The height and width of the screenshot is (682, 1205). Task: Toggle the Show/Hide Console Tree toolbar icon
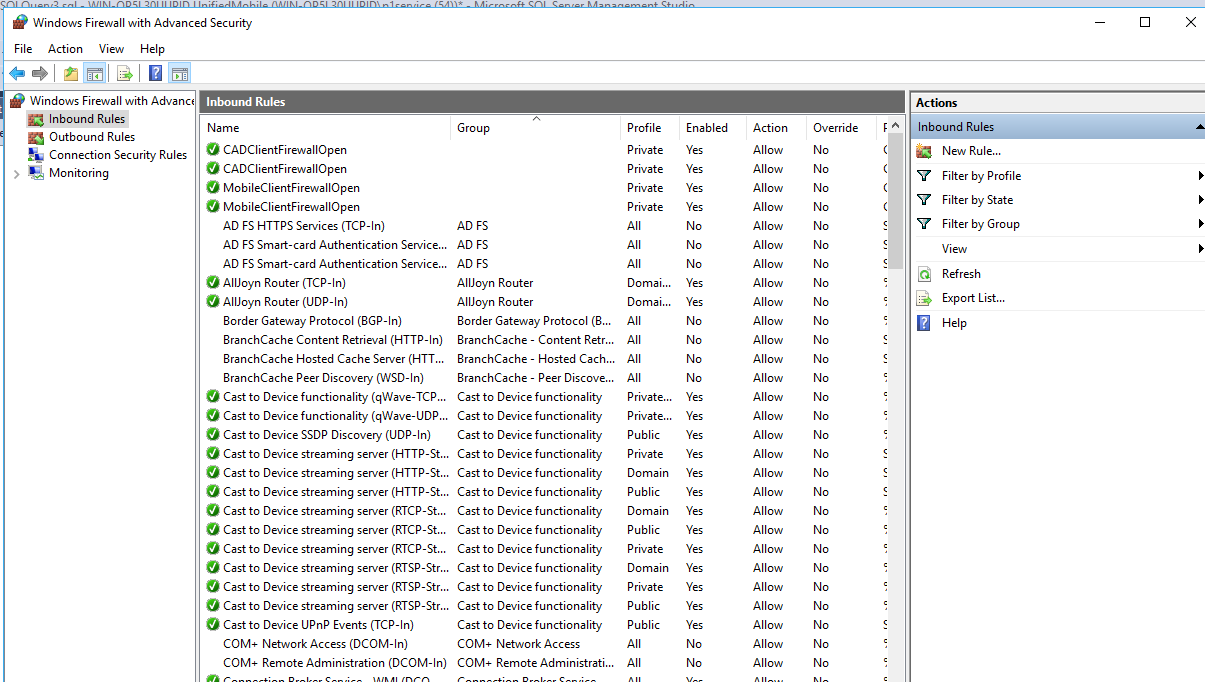click(94, 72)
